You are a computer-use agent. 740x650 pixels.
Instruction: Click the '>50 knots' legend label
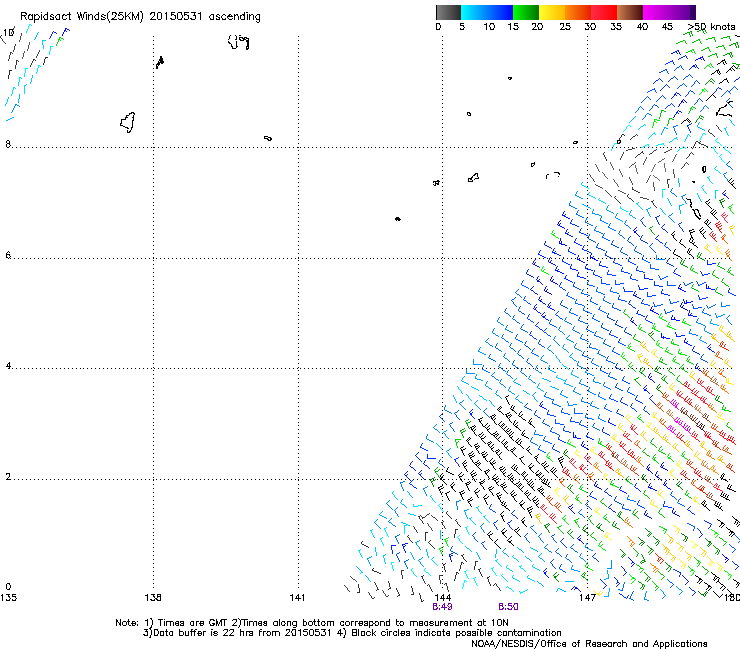[x=711, y=27]
